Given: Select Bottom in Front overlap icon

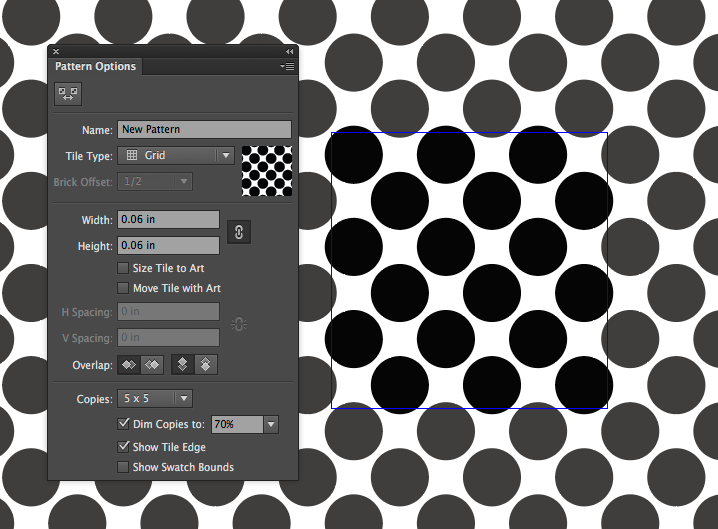Looking at the screenshot, I should tap(206, 365).
